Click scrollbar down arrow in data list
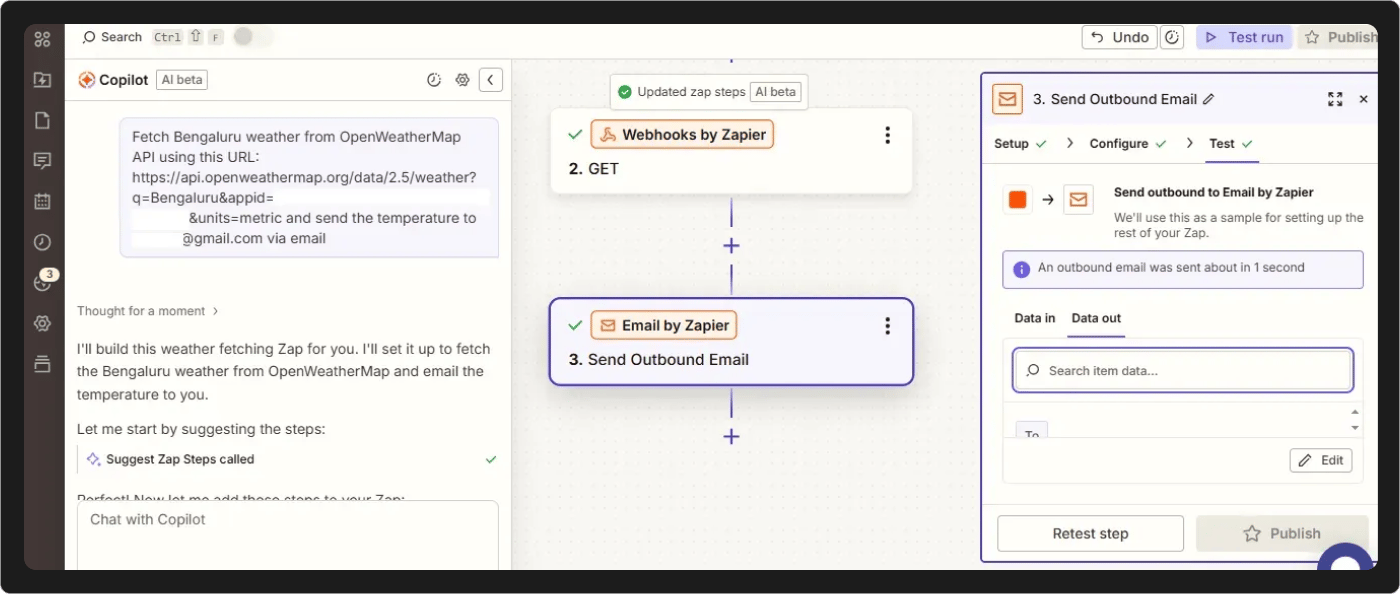 point(1355,428)
